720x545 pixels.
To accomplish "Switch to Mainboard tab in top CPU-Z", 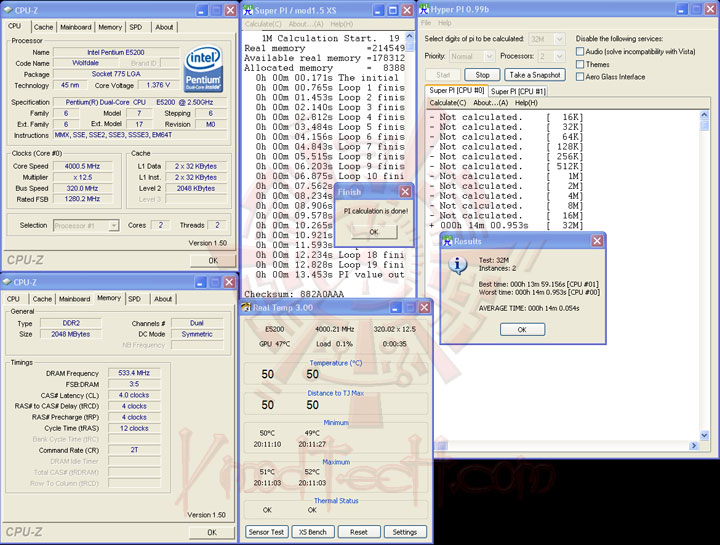I will coord(76,27).
